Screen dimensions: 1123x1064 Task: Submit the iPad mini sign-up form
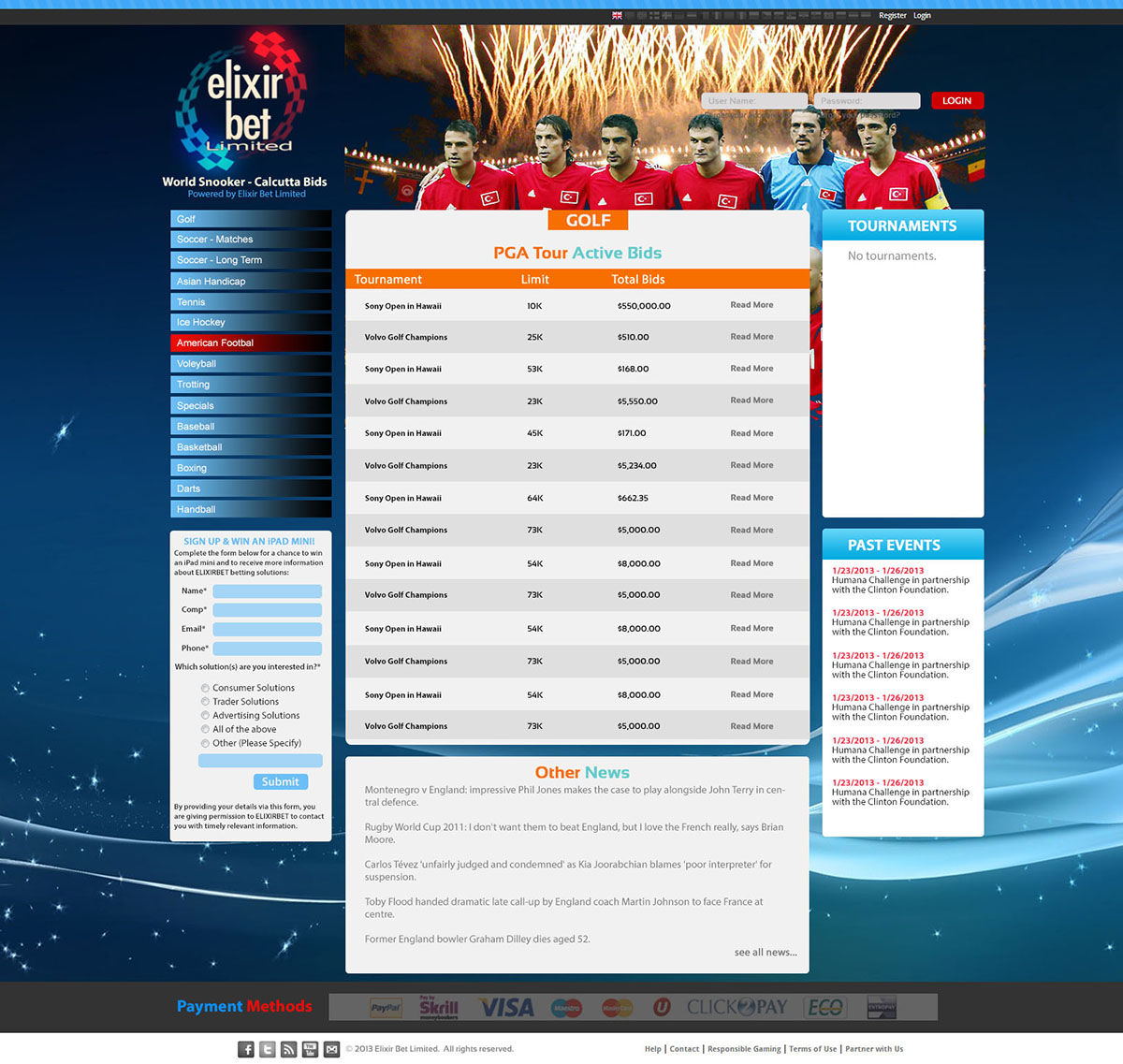tap(281, 782)
